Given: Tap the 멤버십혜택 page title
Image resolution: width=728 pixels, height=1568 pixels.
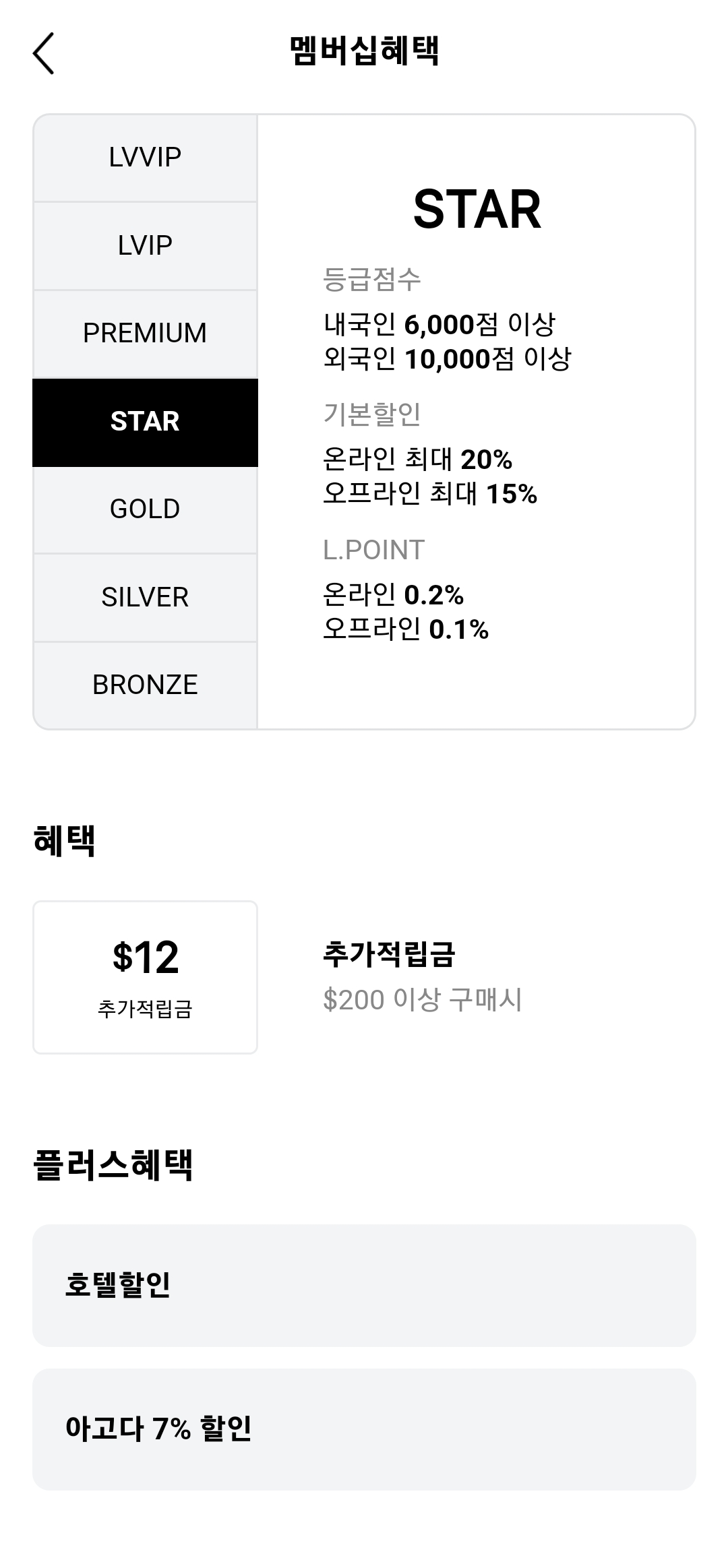Looking at the screenshot, I should pos(364,51).
